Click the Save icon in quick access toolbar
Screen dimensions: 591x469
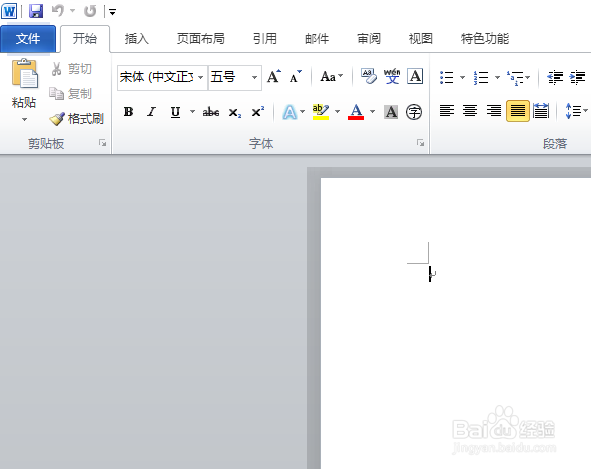pos(36,11)
